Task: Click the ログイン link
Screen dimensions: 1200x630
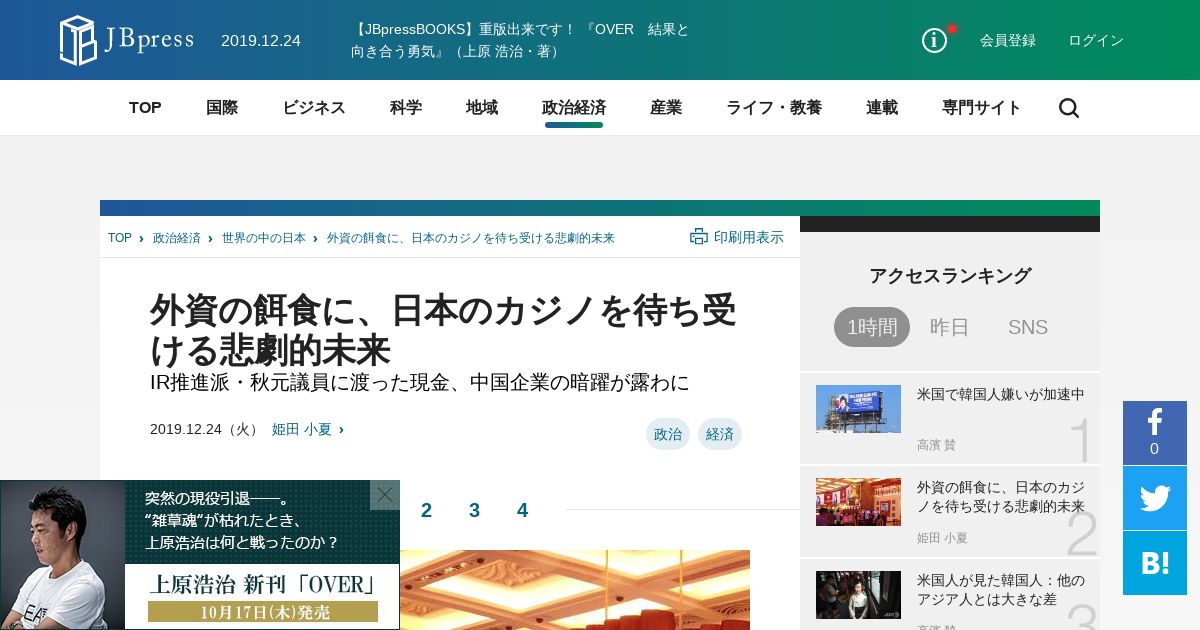Action: point(1096,40)
